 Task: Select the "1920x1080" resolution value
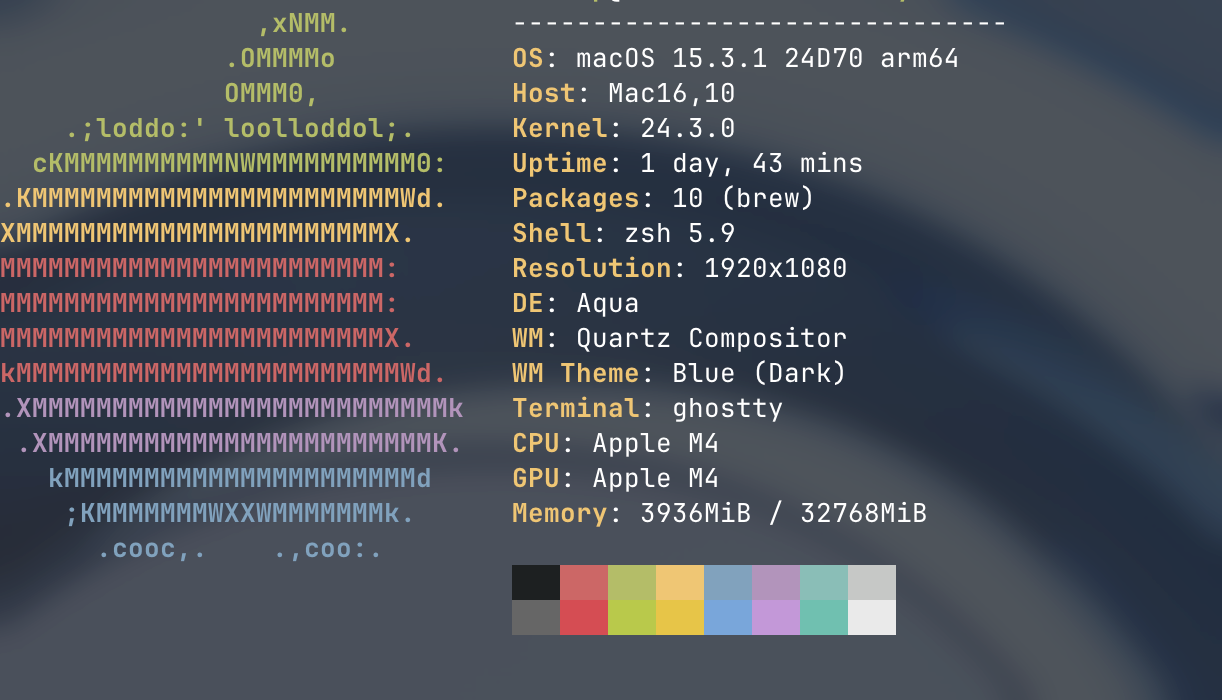(776, 268)
